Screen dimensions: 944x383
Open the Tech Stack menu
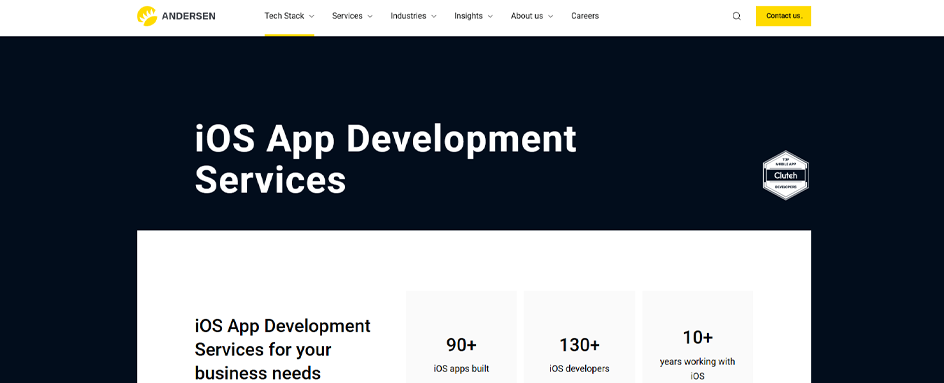290,16
